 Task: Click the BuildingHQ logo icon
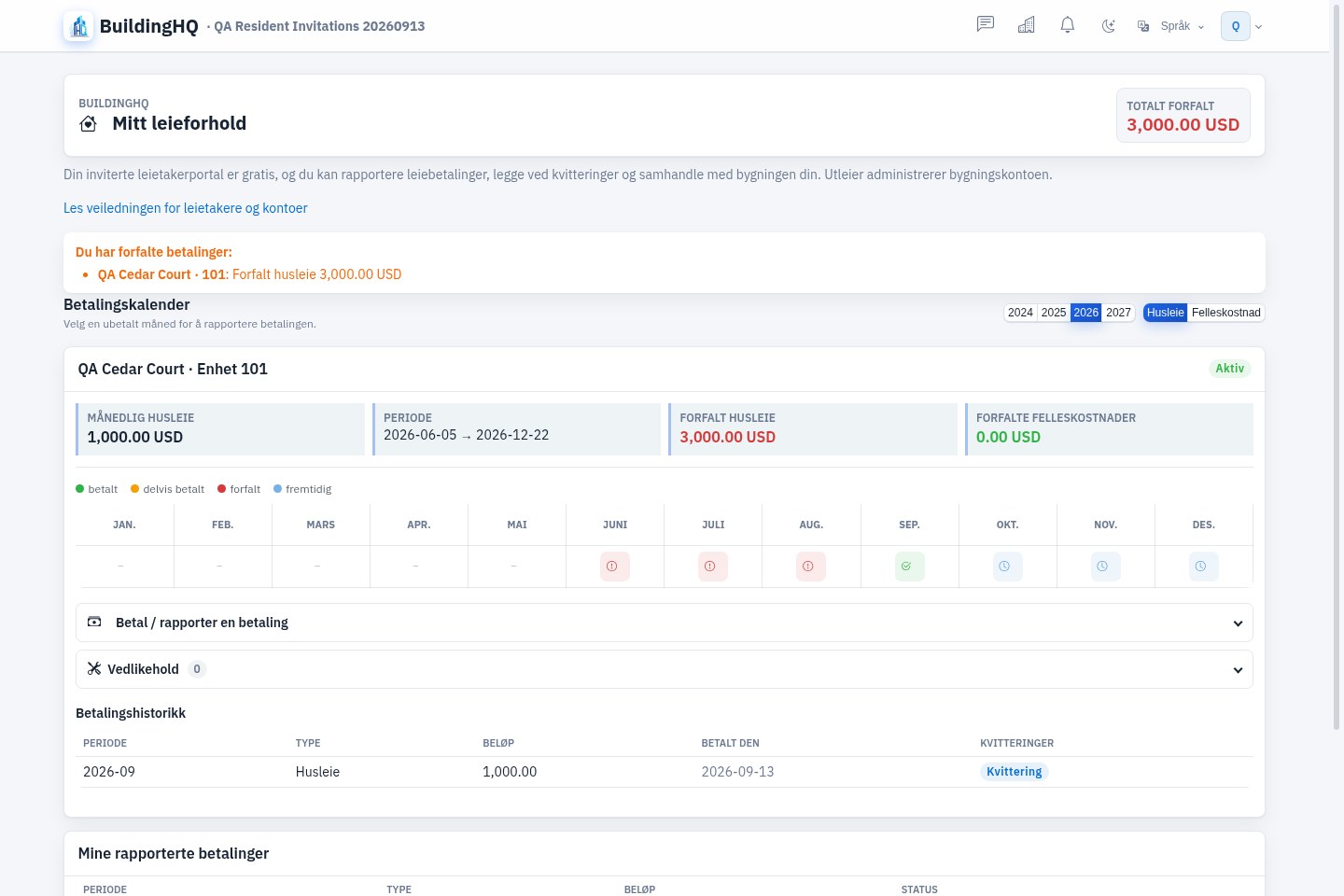tap(78, 26)
